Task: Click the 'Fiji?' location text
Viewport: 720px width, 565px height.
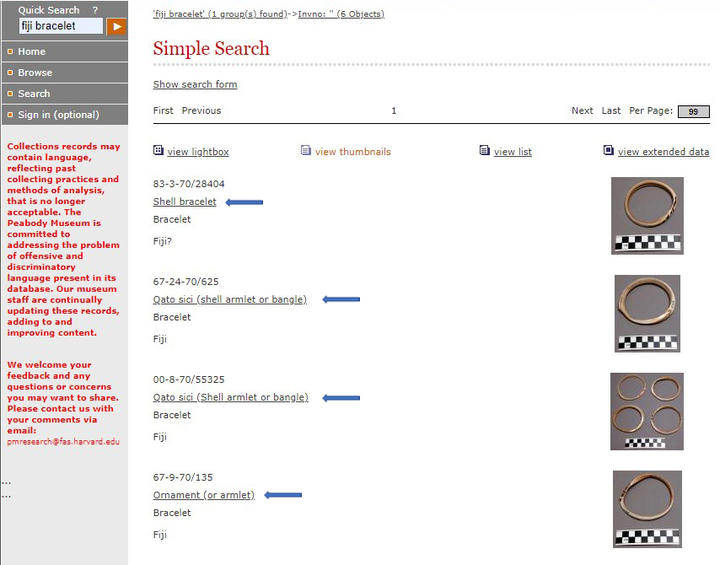Action: coord(162,241)
